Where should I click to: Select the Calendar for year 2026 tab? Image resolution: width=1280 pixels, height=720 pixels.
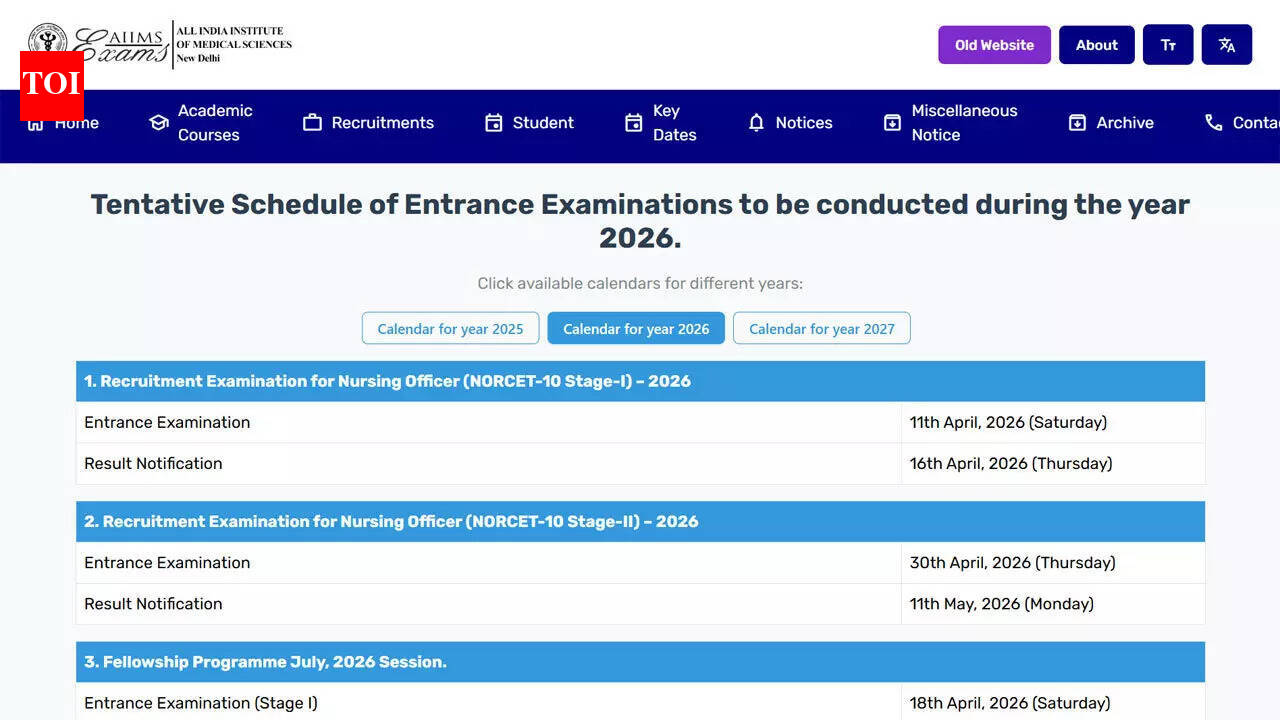(636, 328)
